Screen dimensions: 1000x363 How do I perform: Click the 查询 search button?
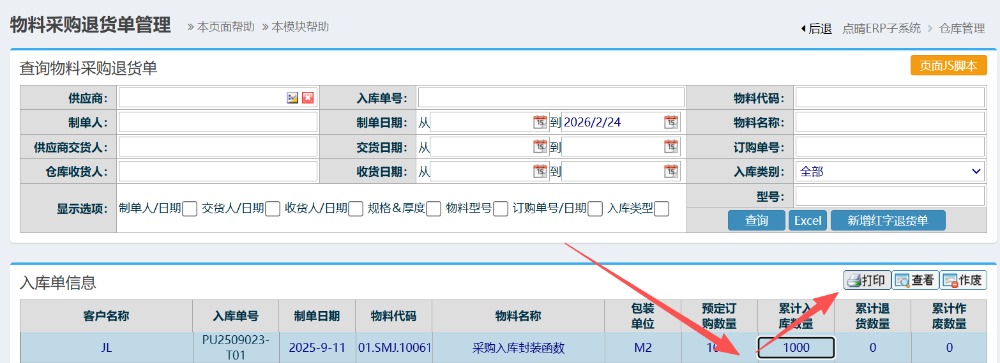(756, 221)
